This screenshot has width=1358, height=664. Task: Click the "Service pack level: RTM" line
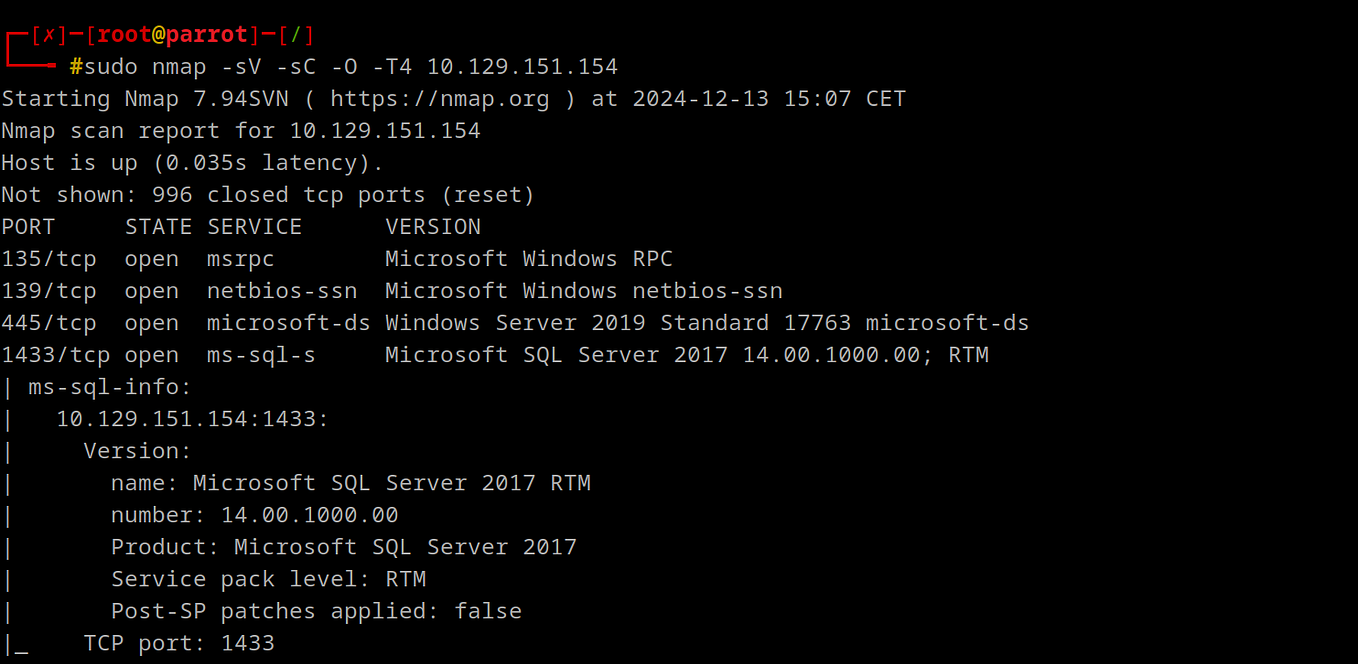pos(268,579)
